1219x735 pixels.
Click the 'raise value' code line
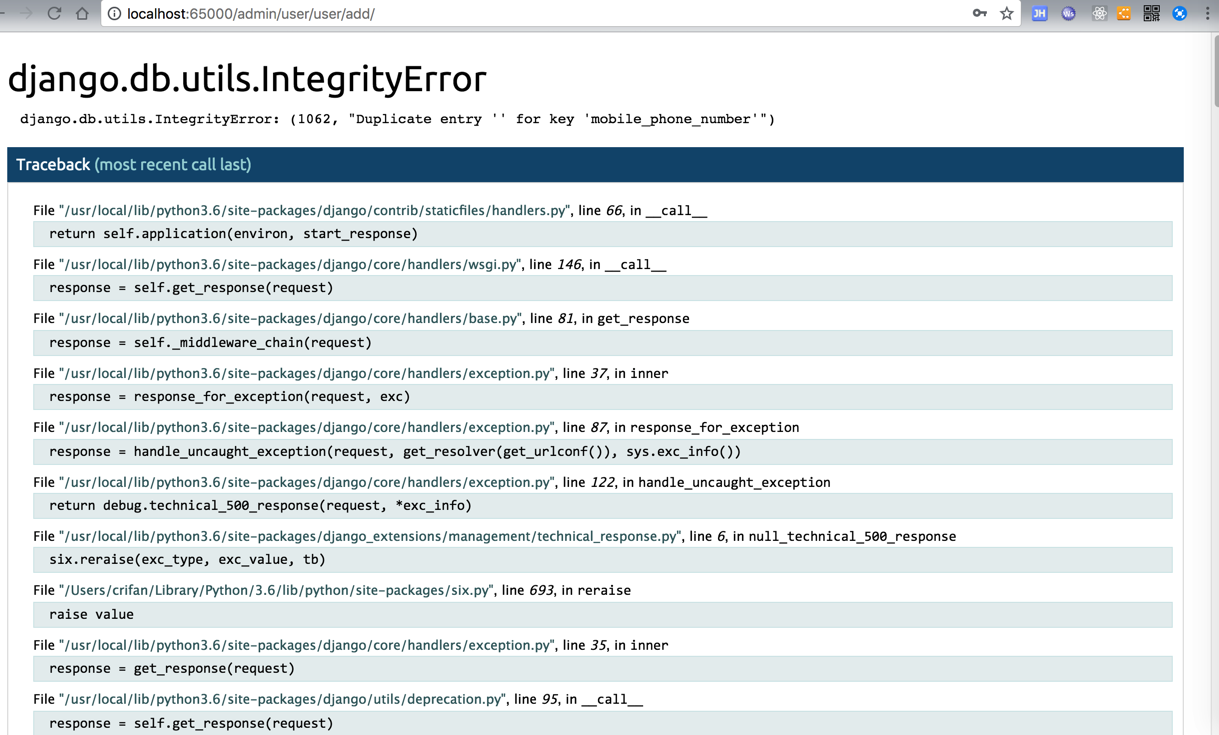(91, 615)
